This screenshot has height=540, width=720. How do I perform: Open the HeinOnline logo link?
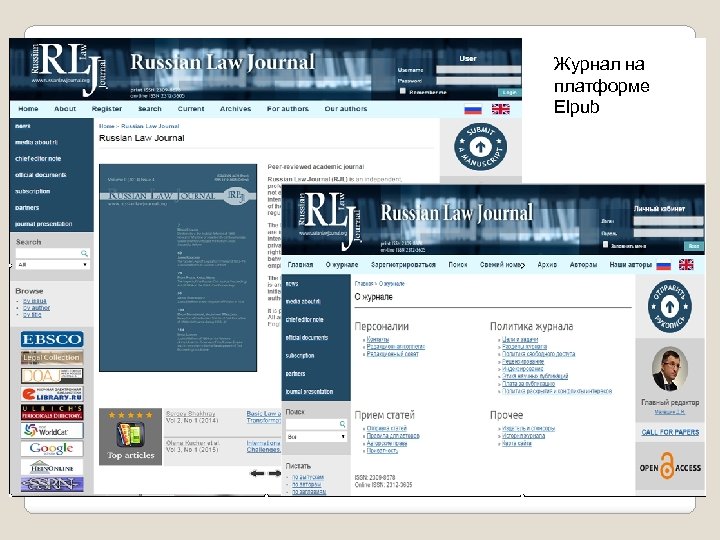click(52, 467)
